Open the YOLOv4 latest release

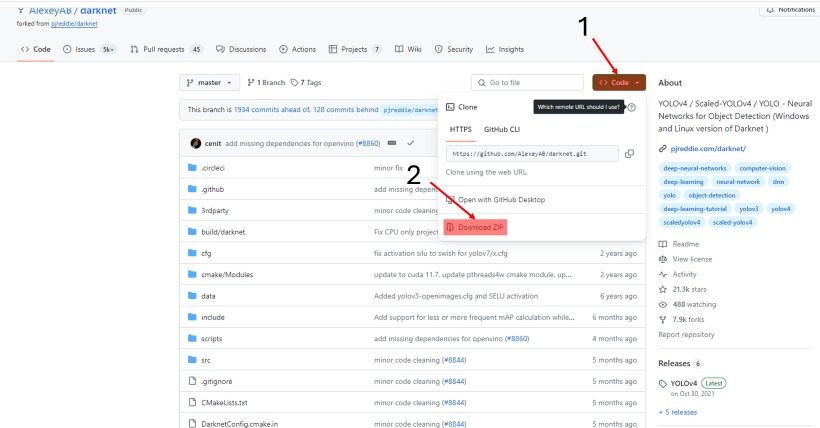[x=684, y=384]
